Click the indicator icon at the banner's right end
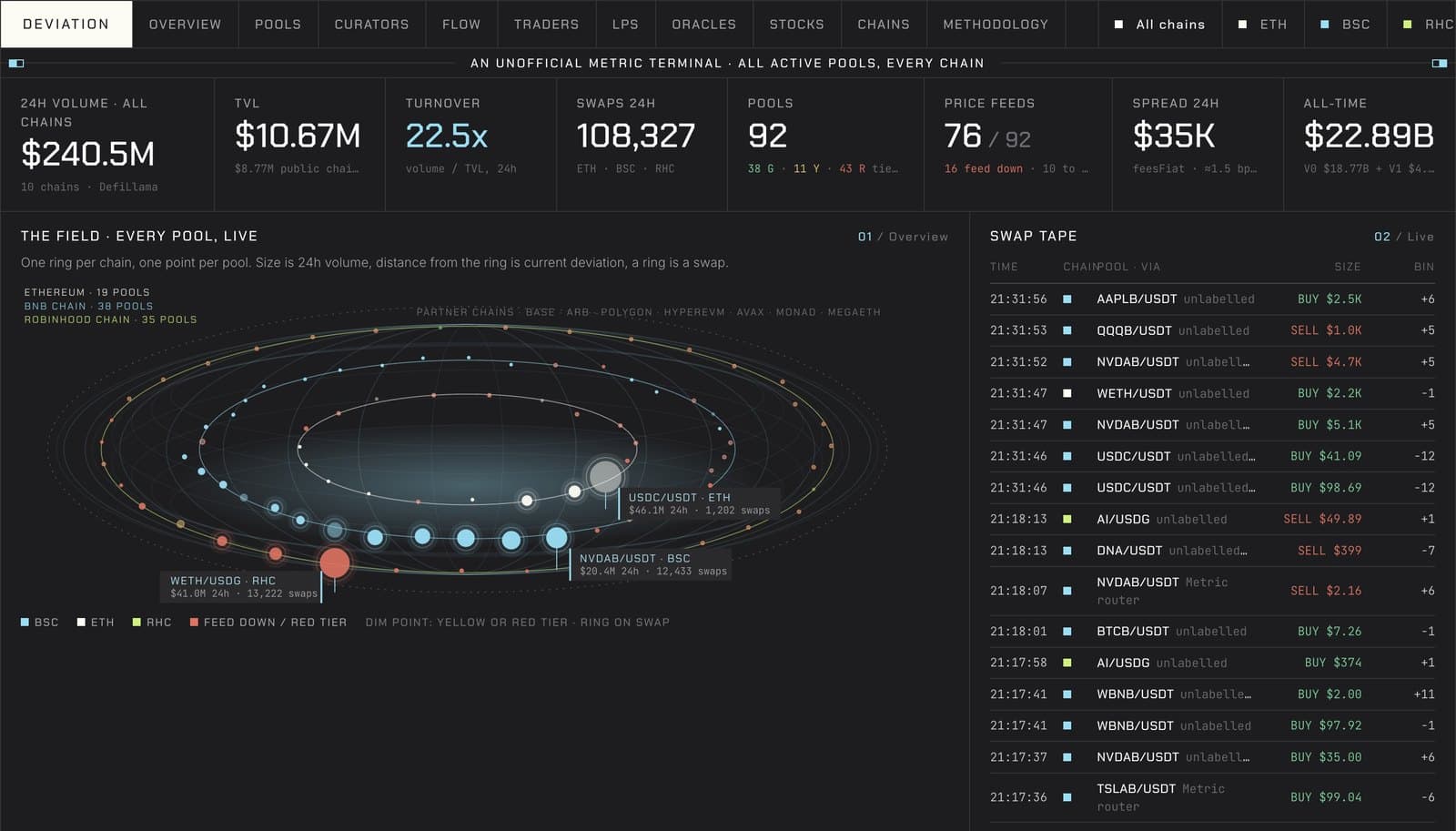1456x831 pixels. (1440, 64)
